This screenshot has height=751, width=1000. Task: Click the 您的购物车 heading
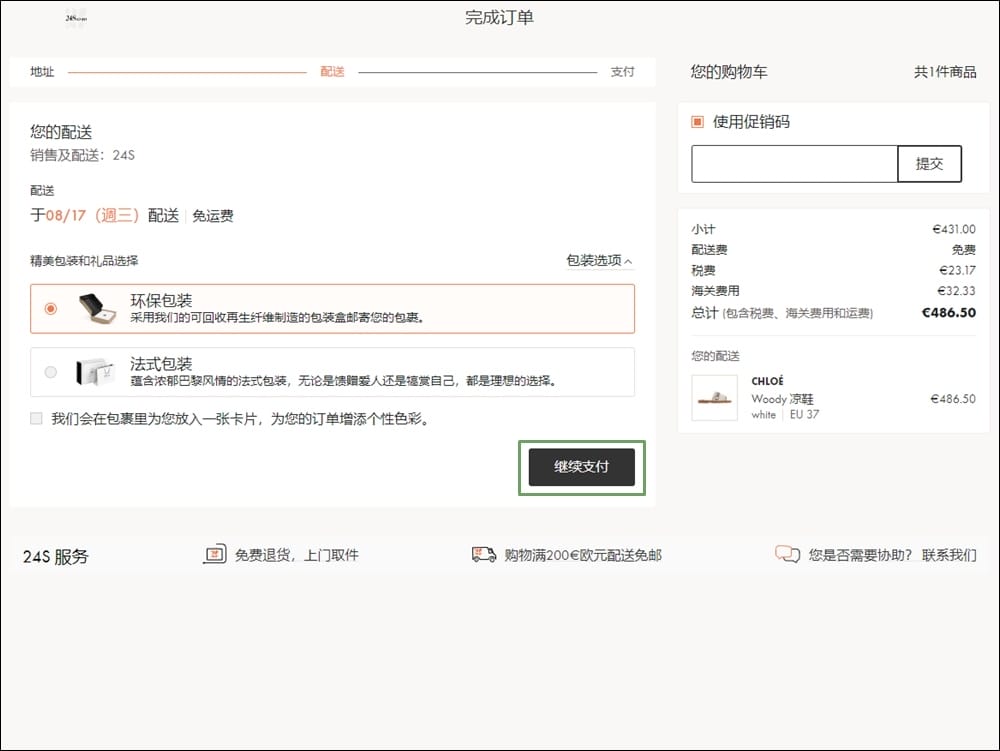coord(729,71)
